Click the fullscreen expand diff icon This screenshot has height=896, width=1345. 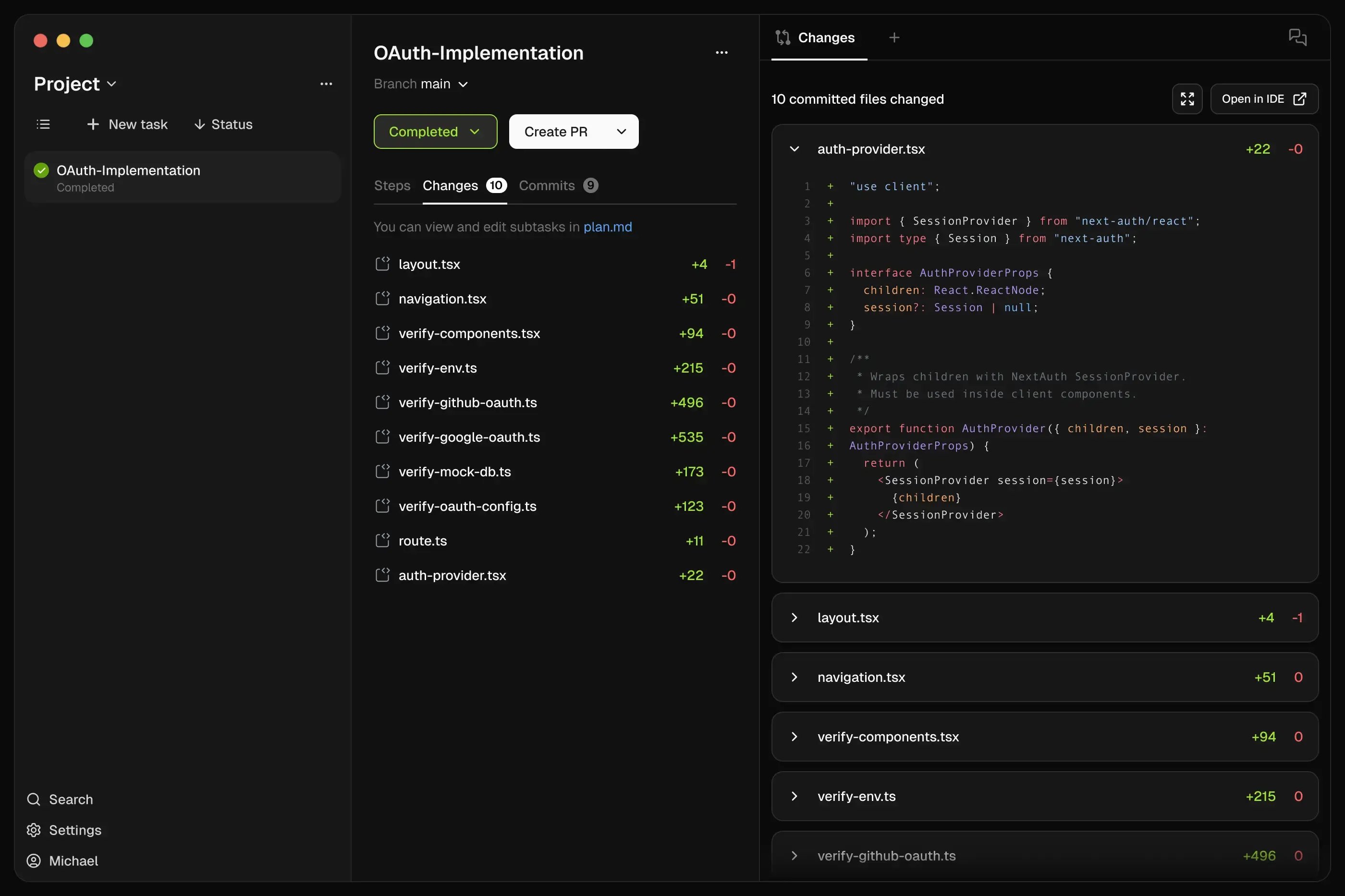tap(1186, 99)
